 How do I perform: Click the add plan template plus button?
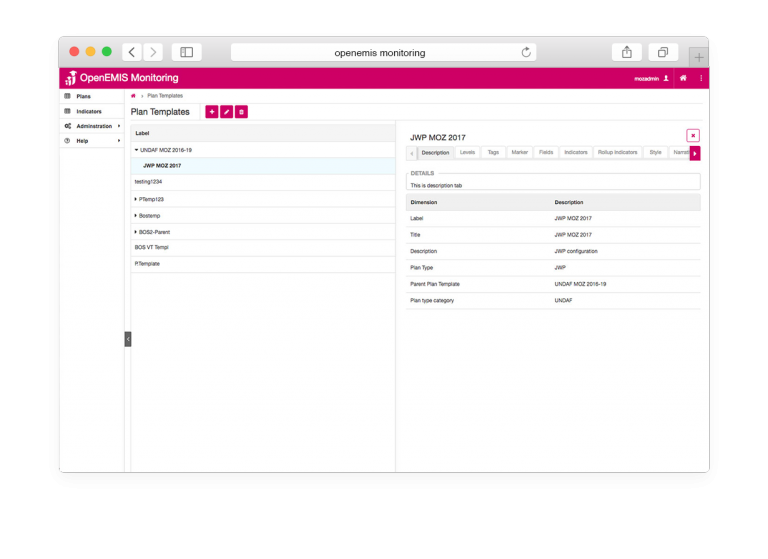tap(211, 112)
